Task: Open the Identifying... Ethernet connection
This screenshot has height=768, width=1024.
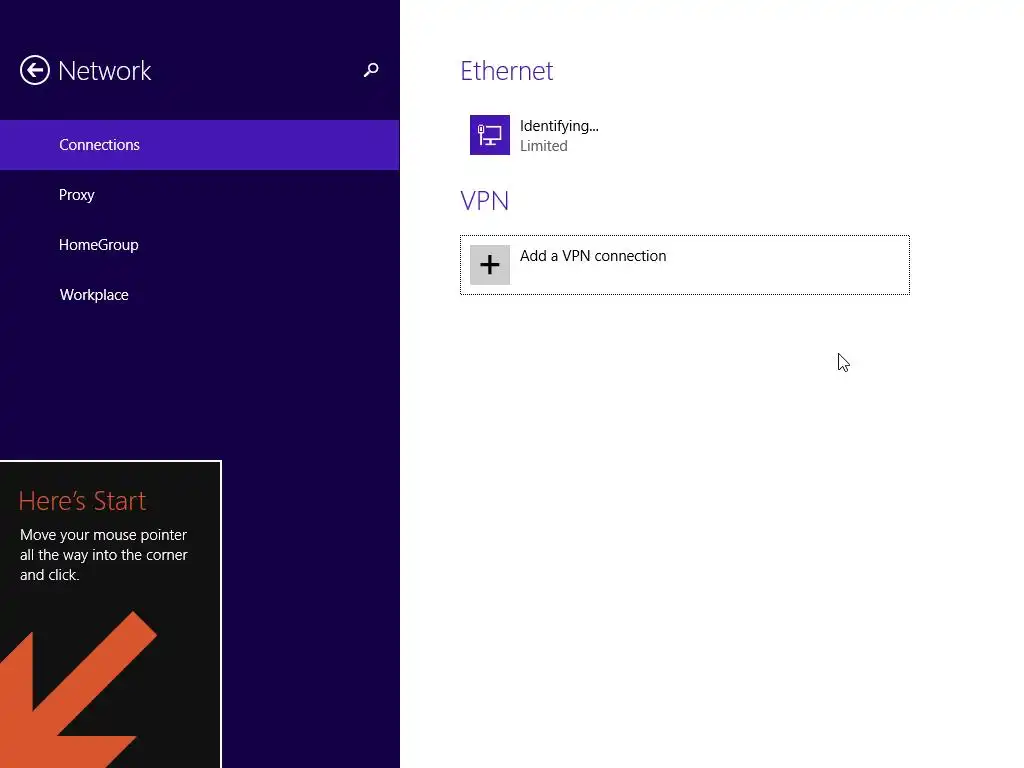Action: click(x=684, y=135)
